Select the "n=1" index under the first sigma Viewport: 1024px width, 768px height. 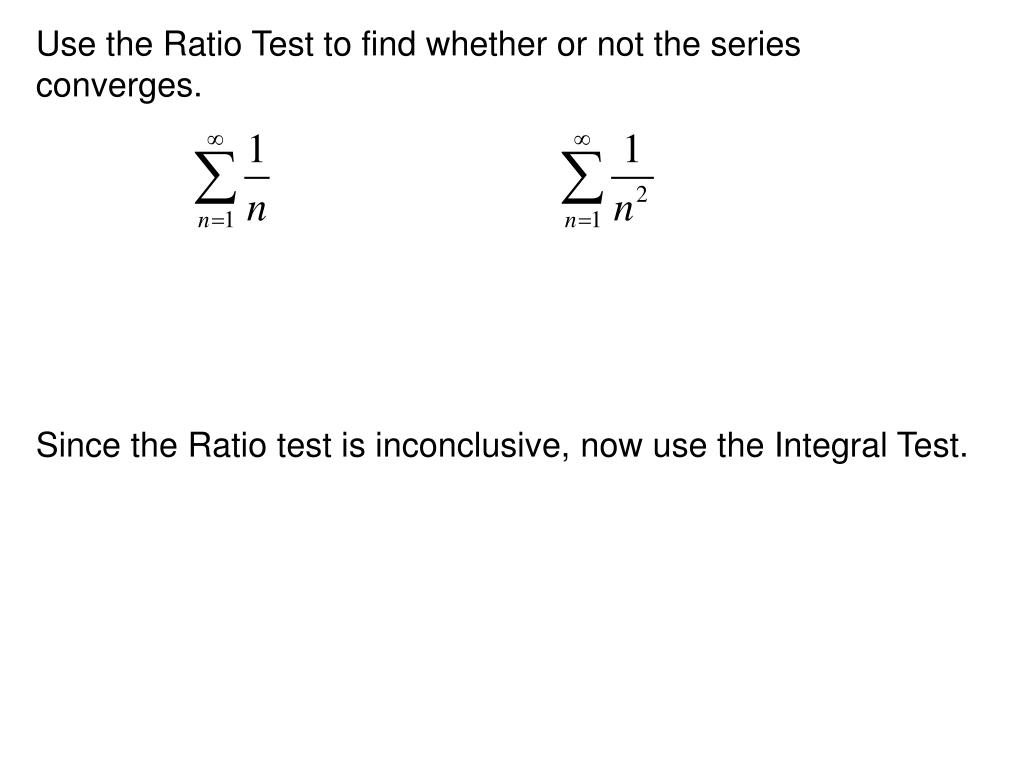pyautogui.click(x=216, y=221)
